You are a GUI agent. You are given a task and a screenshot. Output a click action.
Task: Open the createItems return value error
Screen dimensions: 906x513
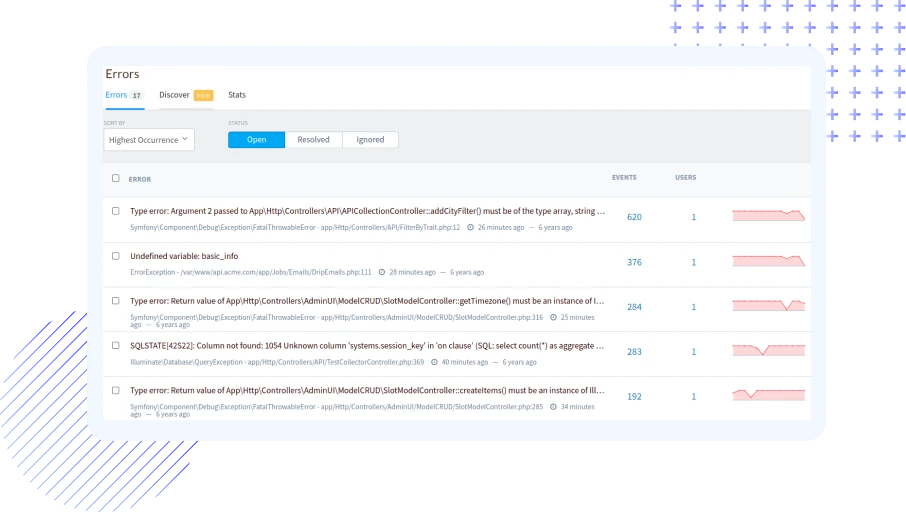coord(367,391)
